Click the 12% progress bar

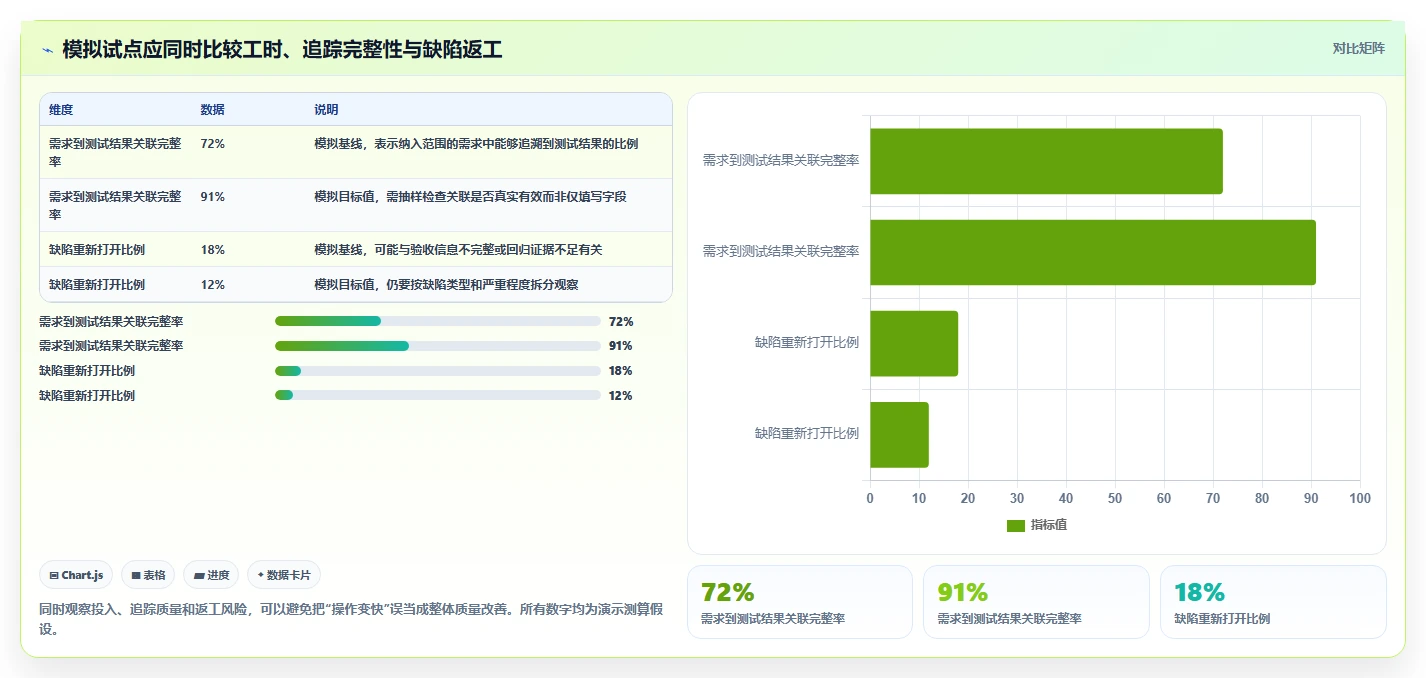pyautogui.click(x=437, y=395)
